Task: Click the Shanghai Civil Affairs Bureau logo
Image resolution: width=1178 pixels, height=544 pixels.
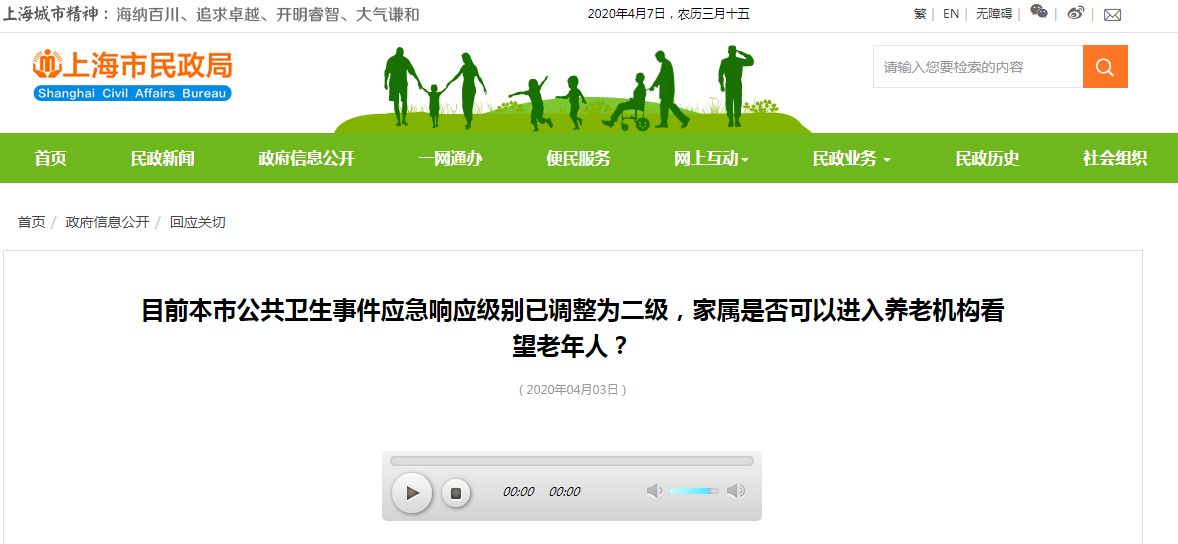Action: point(132,74)
